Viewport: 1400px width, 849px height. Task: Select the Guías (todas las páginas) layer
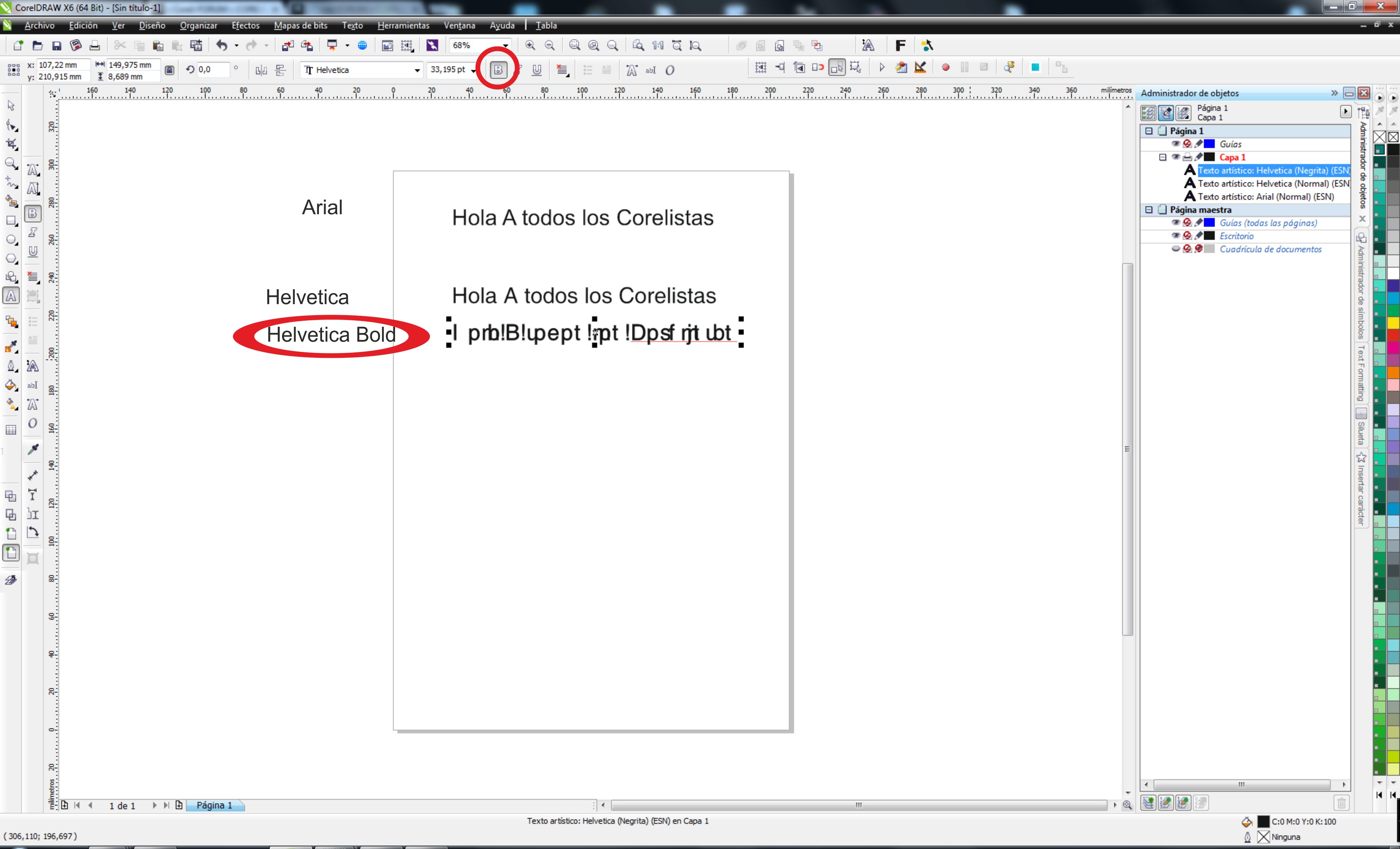point(1268,223)
